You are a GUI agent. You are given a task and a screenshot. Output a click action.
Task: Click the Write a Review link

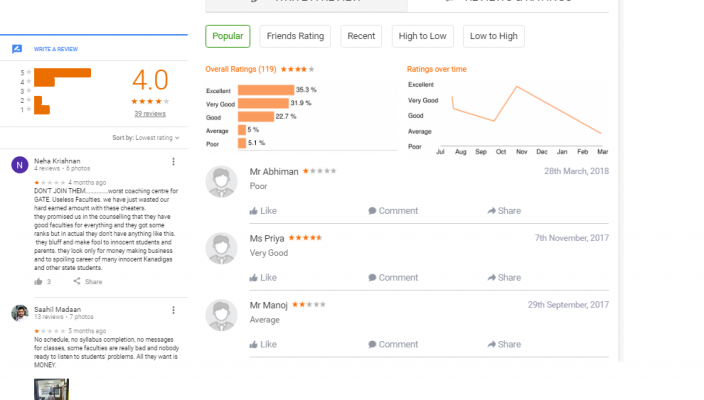[x=56, y=49]
